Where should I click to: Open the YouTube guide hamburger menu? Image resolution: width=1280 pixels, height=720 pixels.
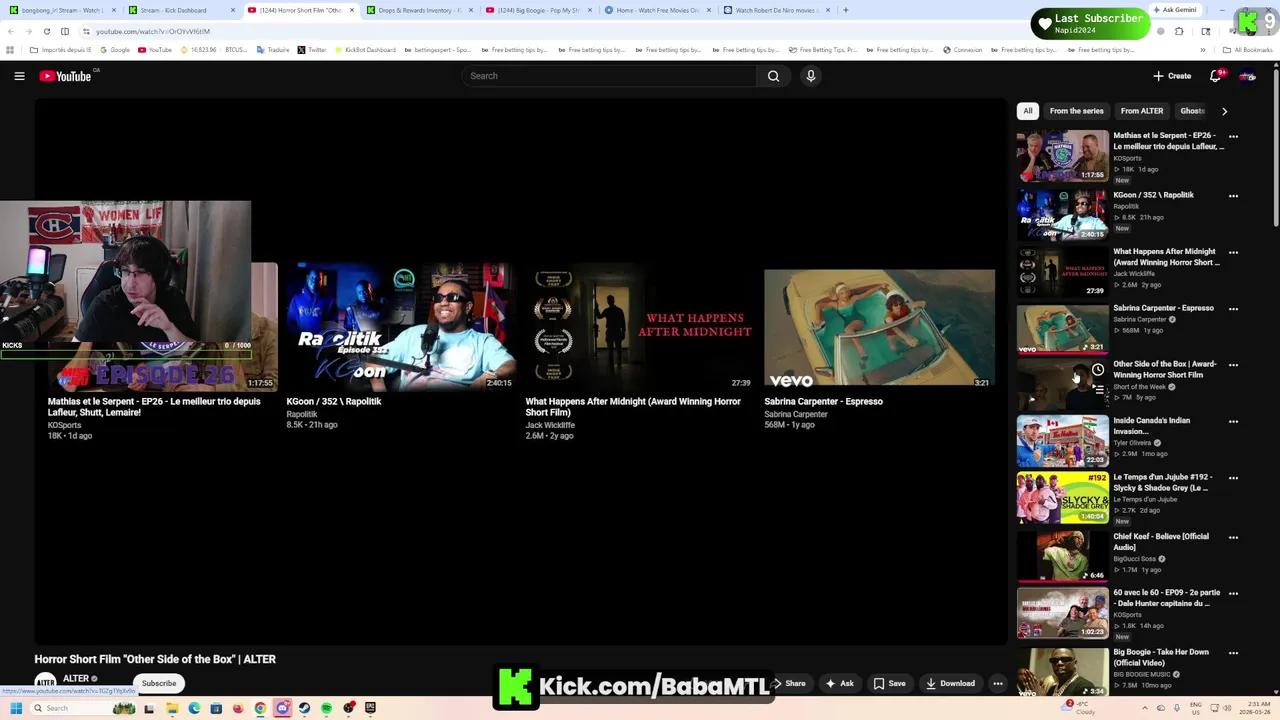point(19,76)
